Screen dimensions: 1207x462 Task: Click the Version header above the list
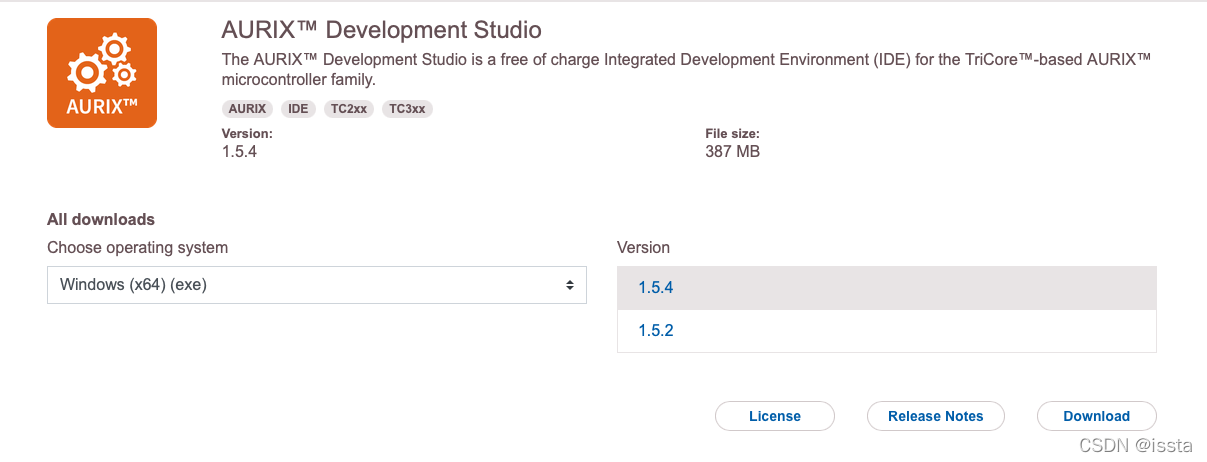pyautogui.click(x=644, y=247)
